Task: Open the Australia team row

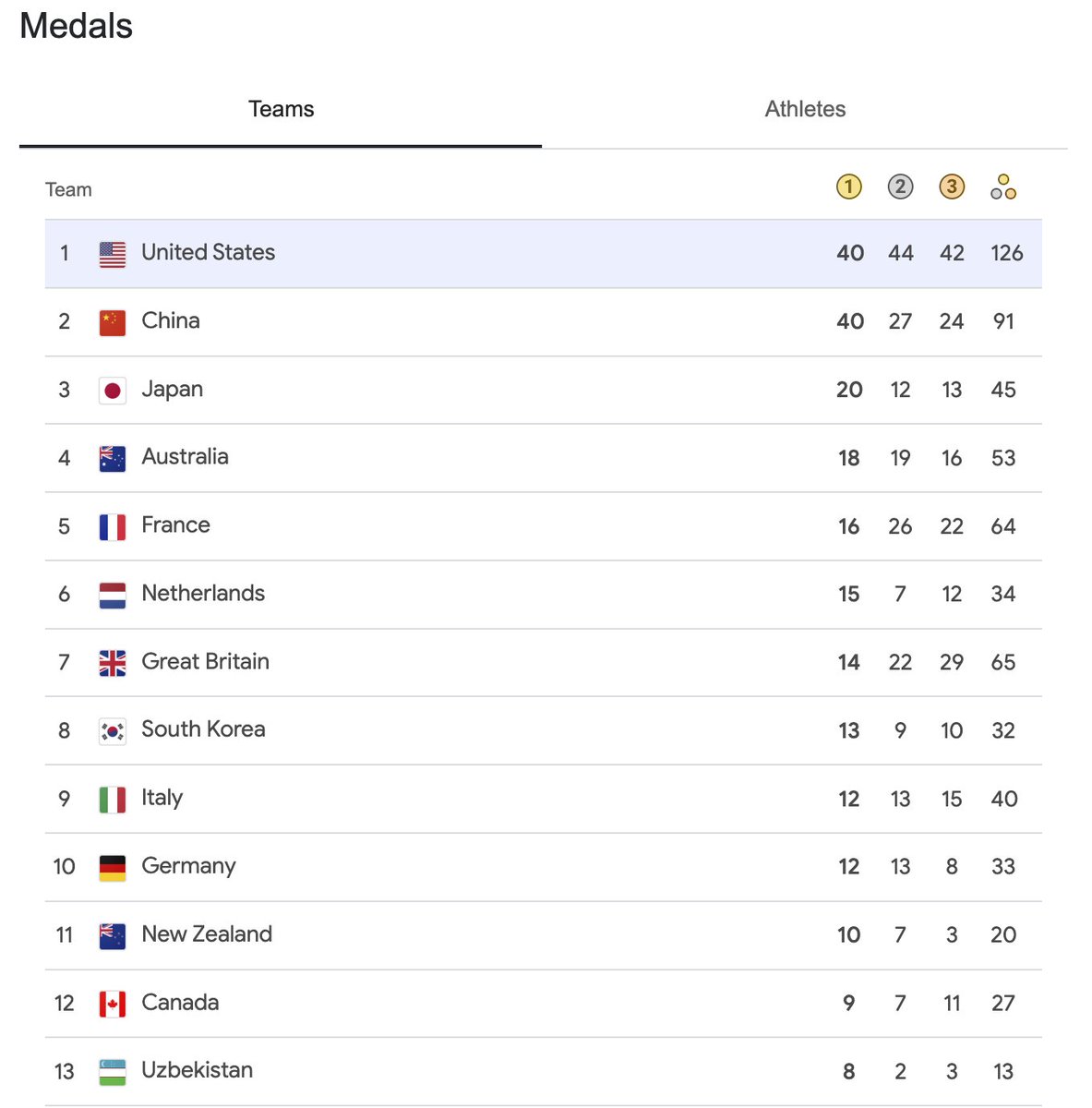Action: tap(544, 458)
